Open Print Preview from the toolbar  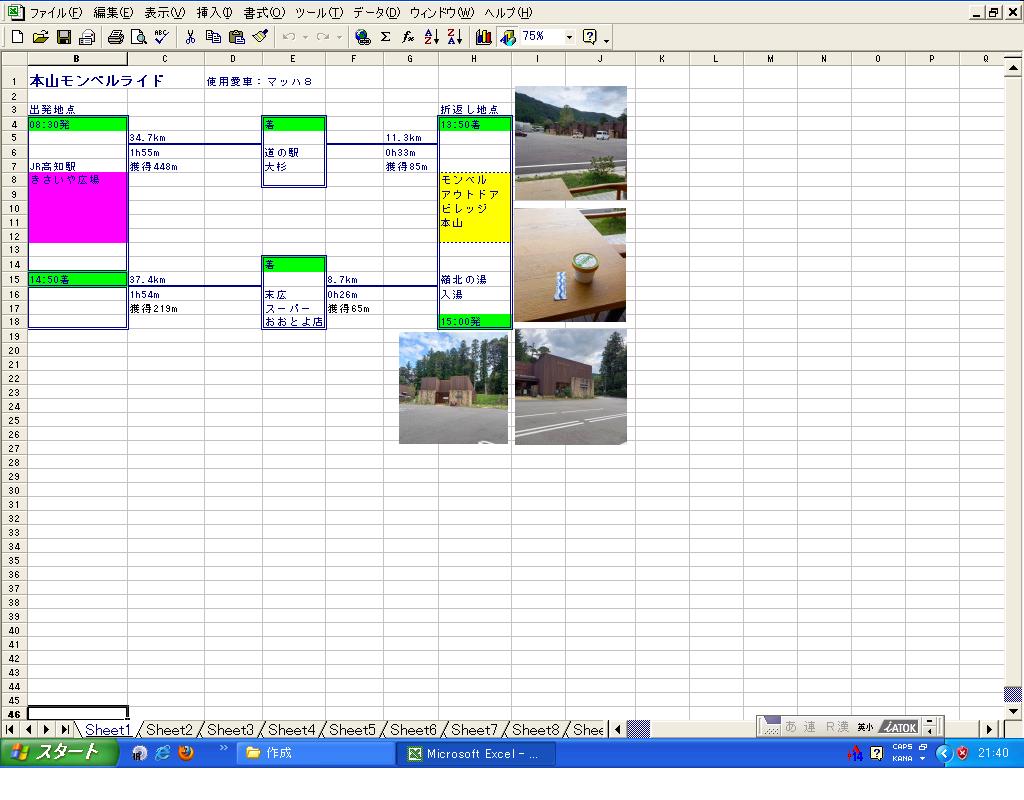click(x=139, y=37)
